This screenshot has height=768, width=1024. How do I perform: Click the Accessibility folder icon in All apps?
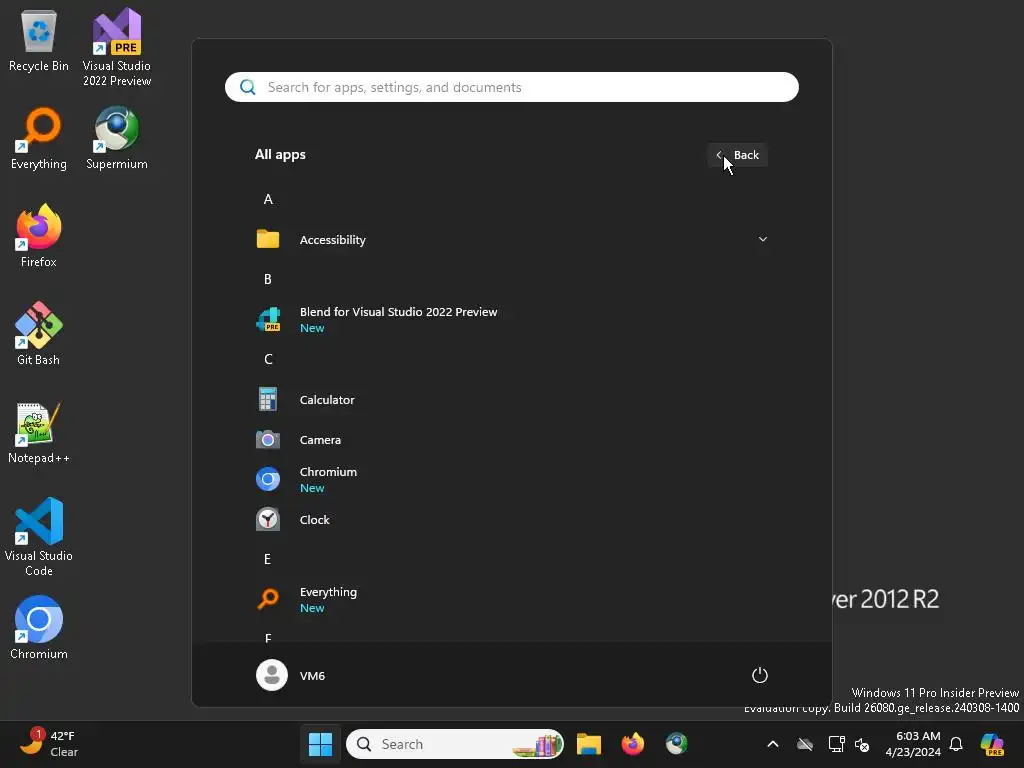[x=268, y=240]
